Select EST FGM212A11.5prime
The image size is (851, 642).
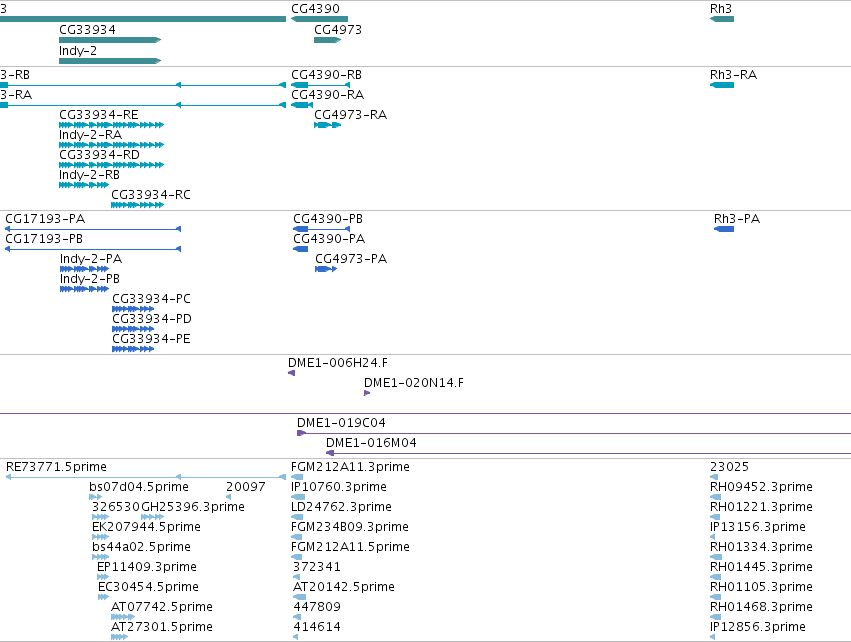[x=296, y=557]
